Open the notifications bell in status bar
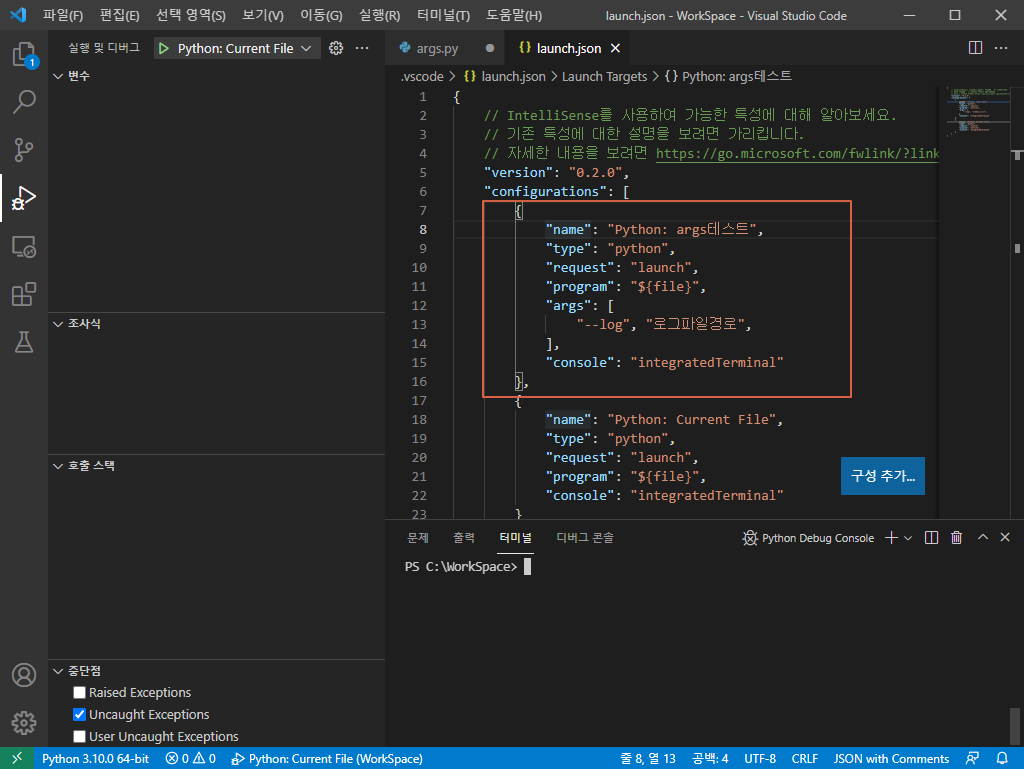Viewport: 1024px width, 769px height. pyautogui.click(x=1002, y=758)
